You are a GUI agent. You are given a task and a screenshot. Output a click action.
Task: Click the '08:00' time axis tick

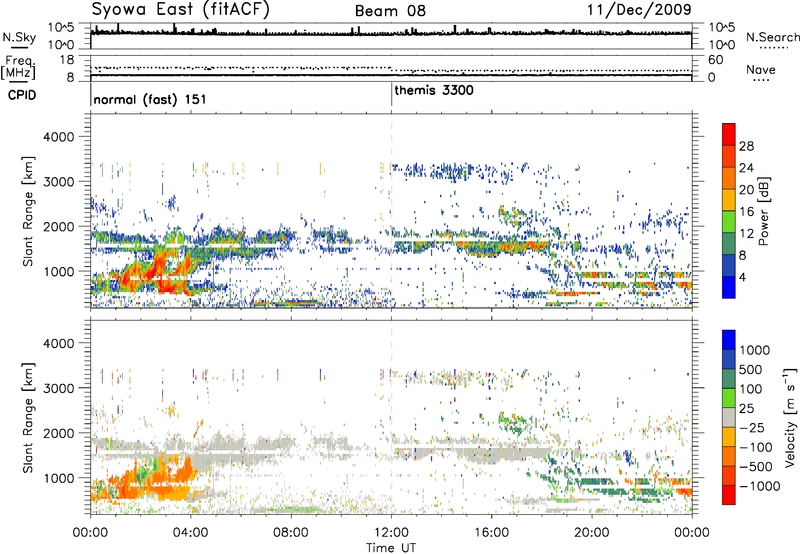(291, 533)
